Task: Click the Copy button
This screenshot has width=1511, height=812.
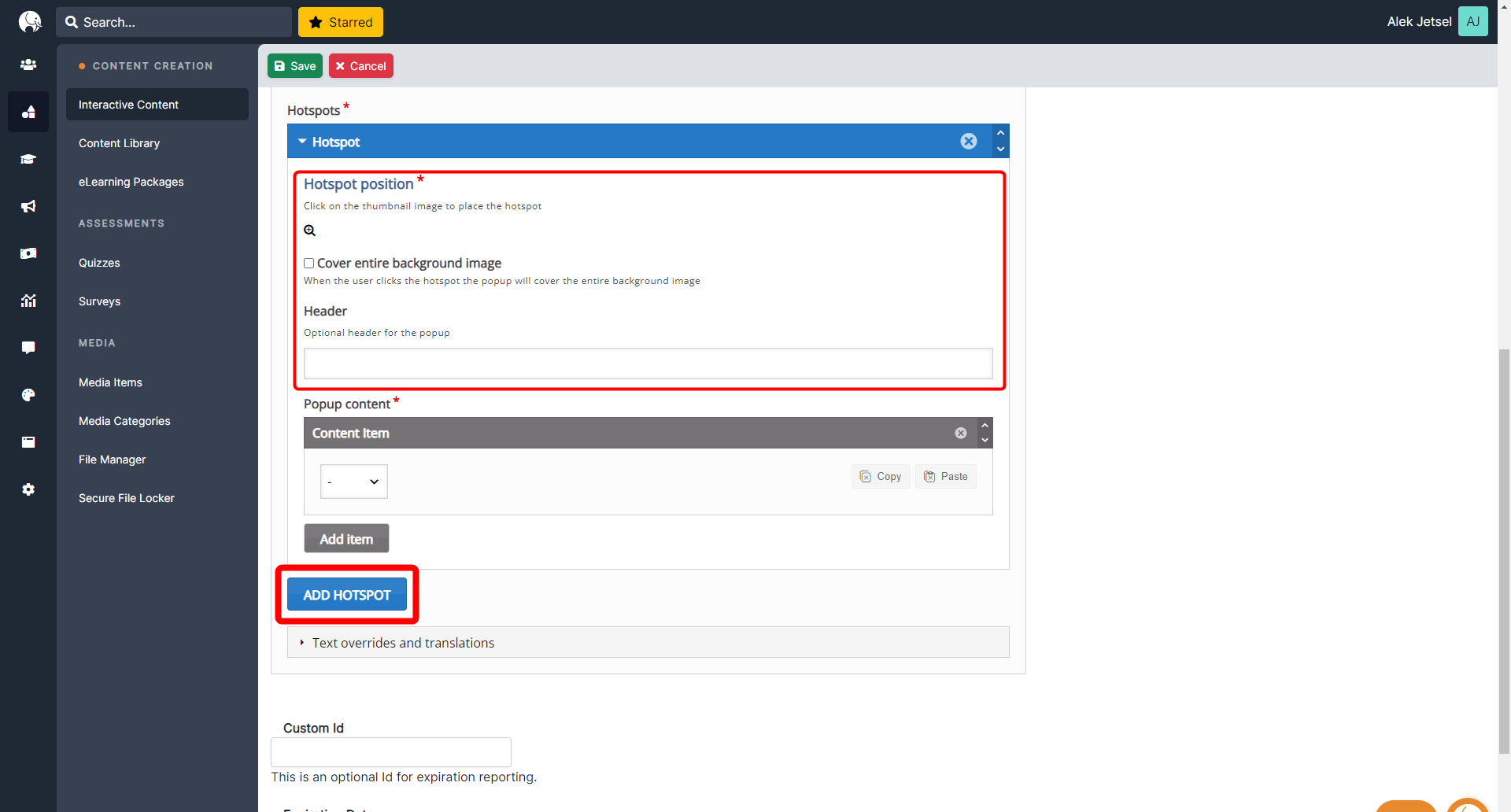Action: (x=881, y=477)
